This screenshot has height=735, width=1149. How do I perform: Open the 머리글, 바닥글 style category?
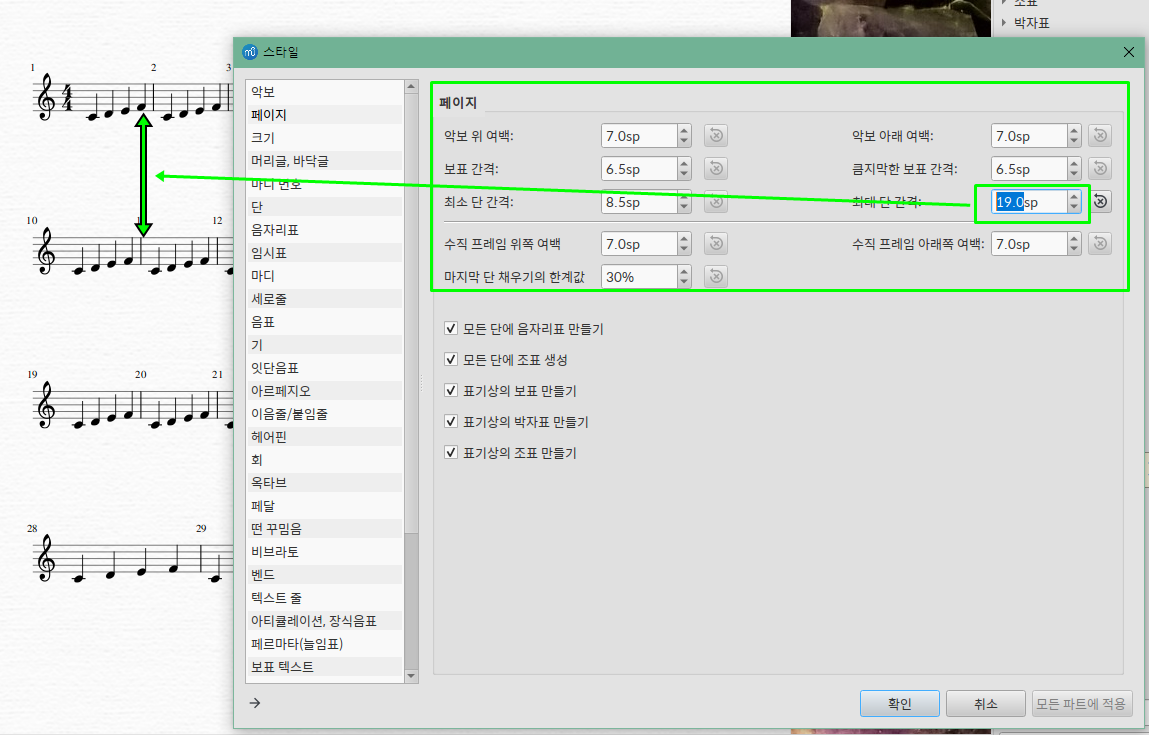tap(325, 160)
